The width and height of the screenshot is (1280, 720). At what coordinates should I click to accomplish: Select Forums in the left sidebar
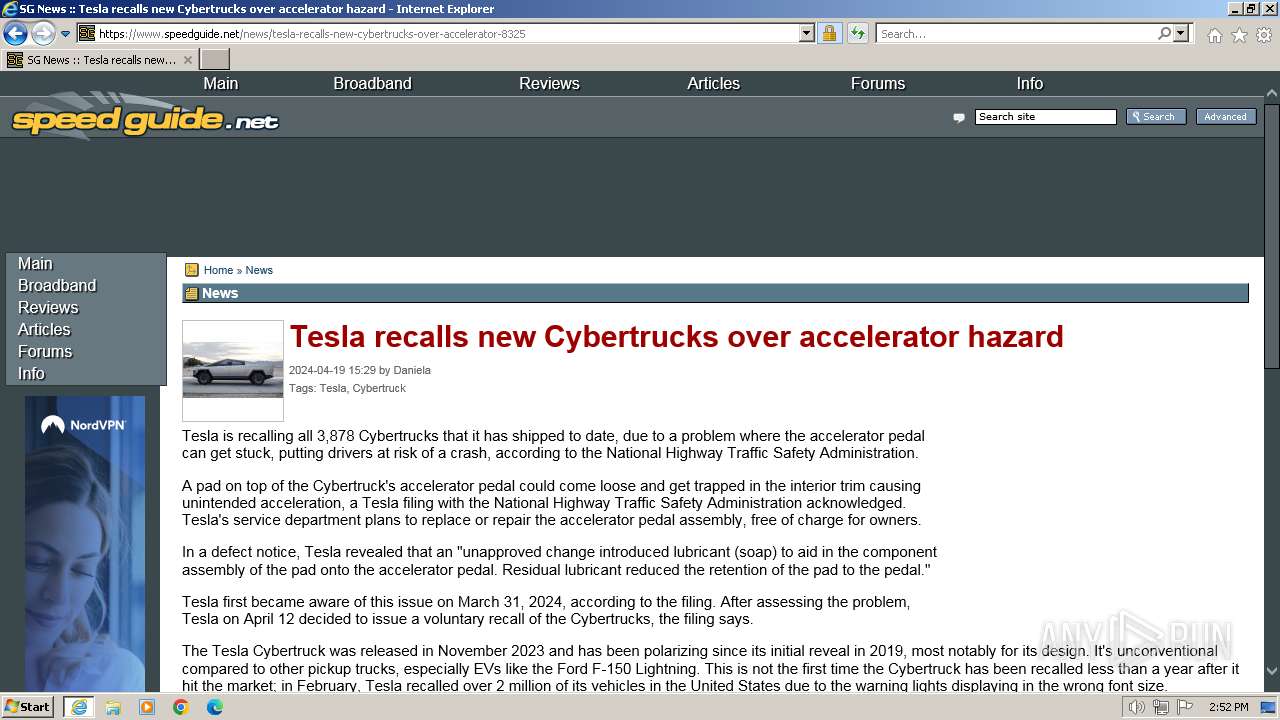[45, 352]
